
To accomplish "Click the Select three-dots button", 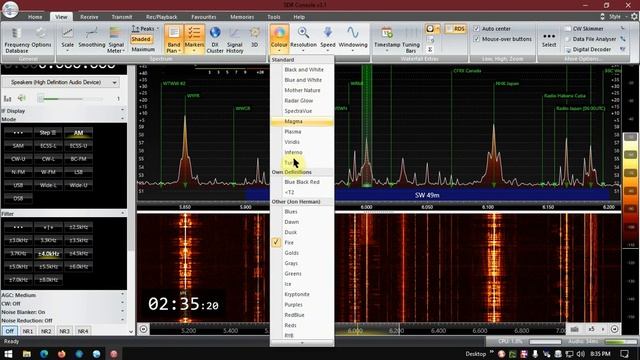I will pos(549,39).
